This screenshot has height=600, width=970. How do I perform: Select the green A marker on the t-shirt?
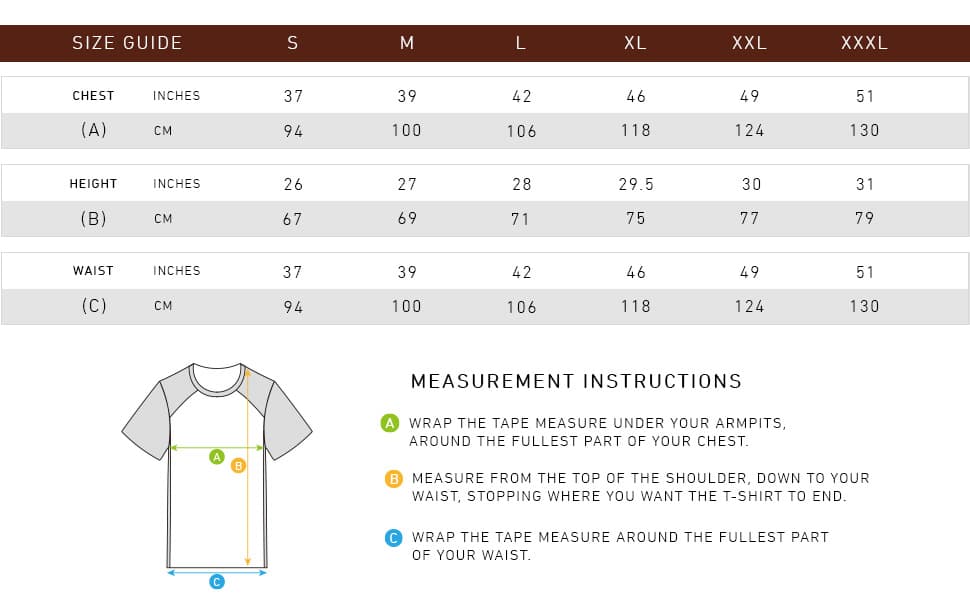216,456
